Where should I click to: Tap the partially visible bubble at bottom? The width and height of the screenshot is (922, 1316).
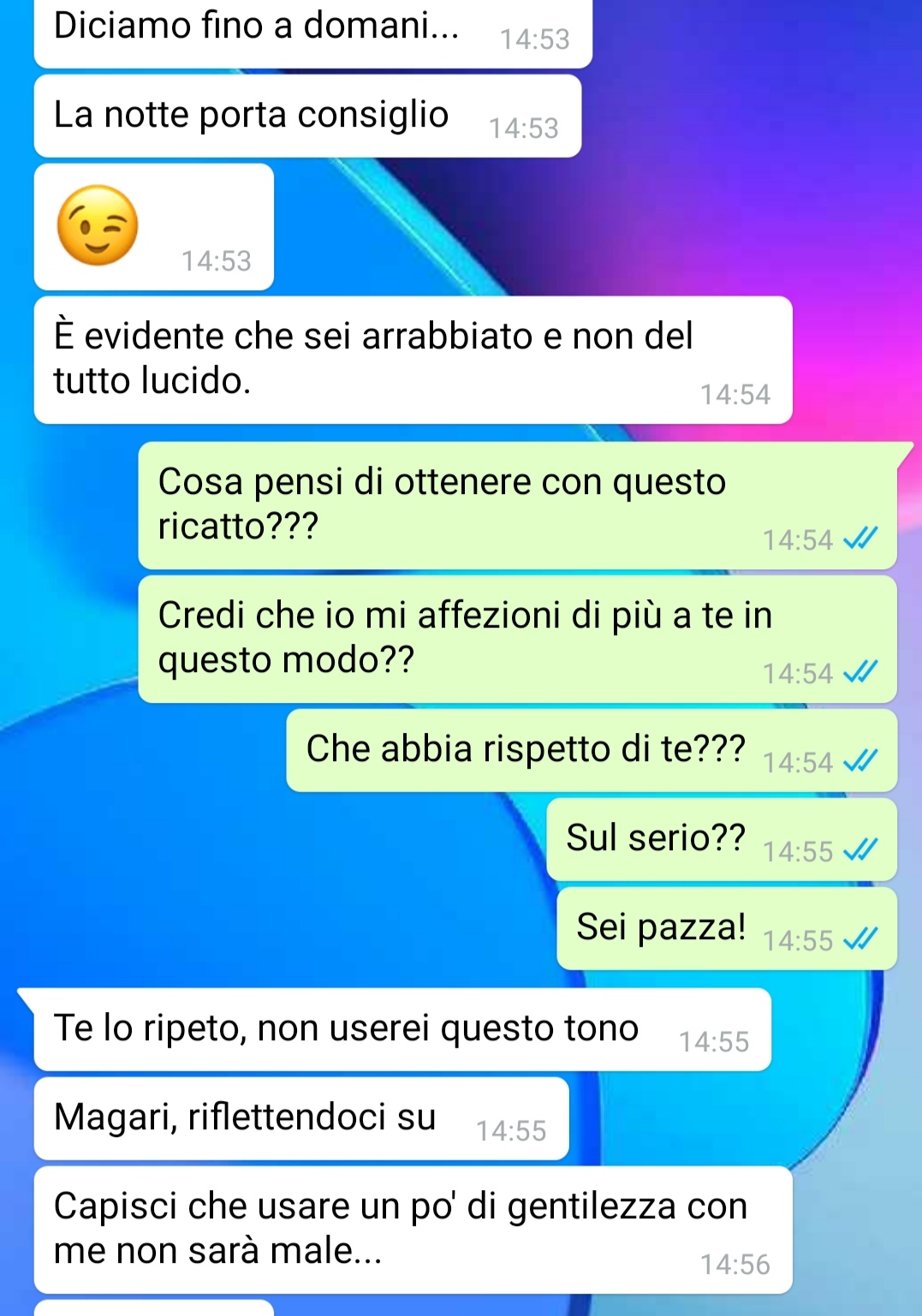154,1308
